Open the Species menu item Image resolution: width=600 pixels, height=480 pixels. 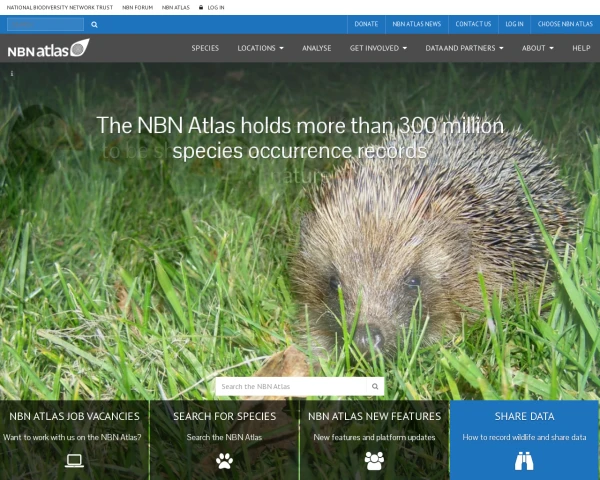[x=205, y=48]
